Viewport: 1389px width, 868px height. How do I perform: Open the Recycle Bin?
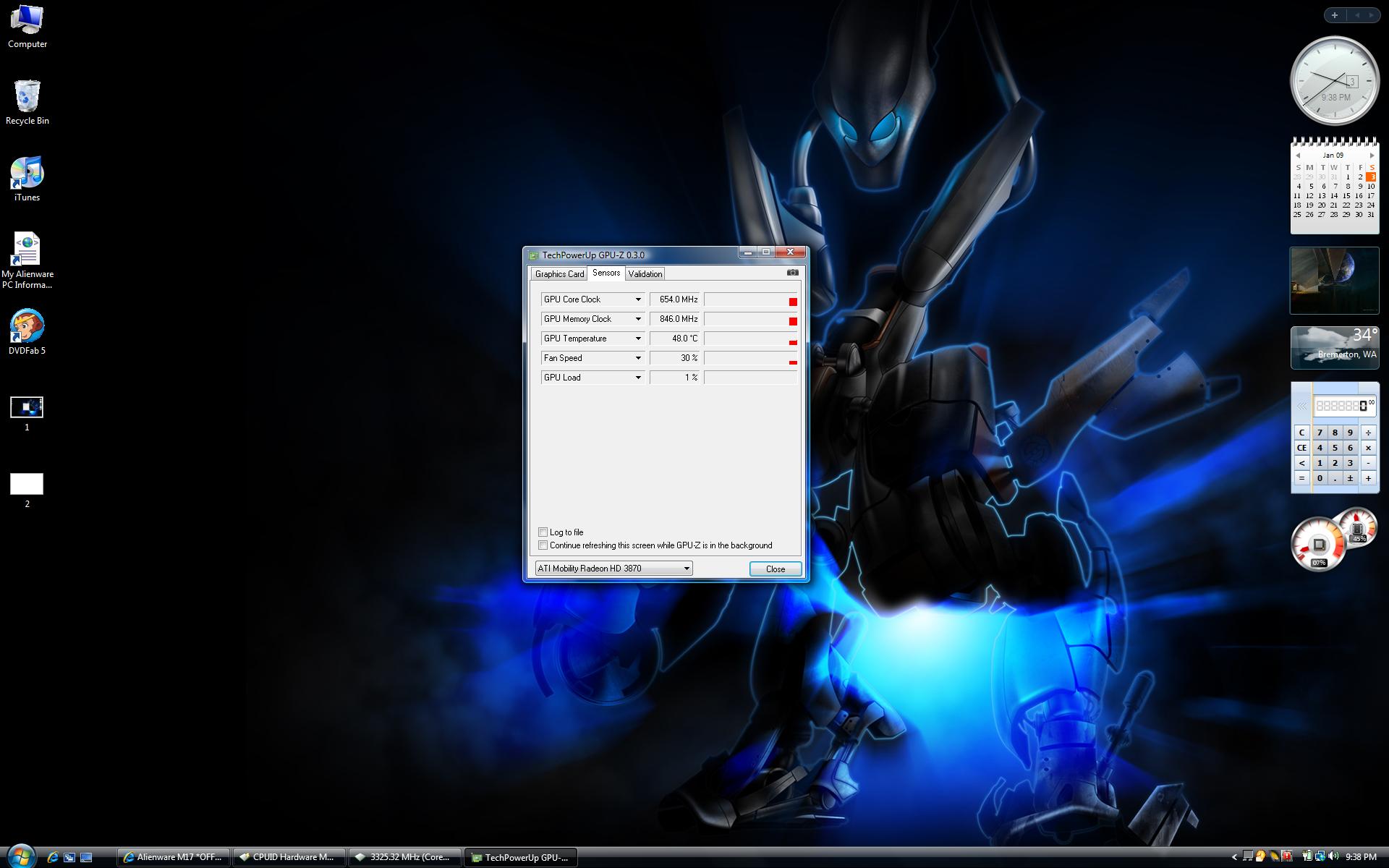27,103
